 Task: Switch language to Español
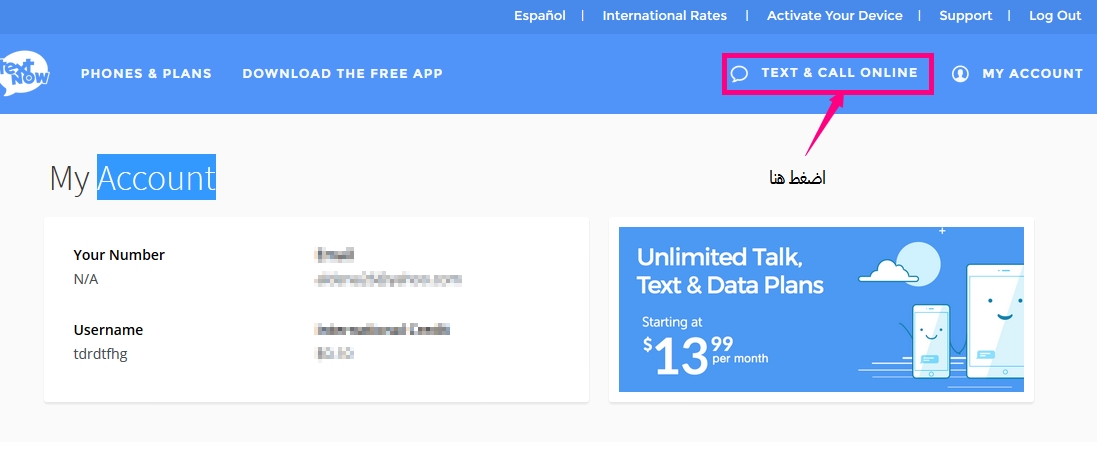tap(539, 15)
